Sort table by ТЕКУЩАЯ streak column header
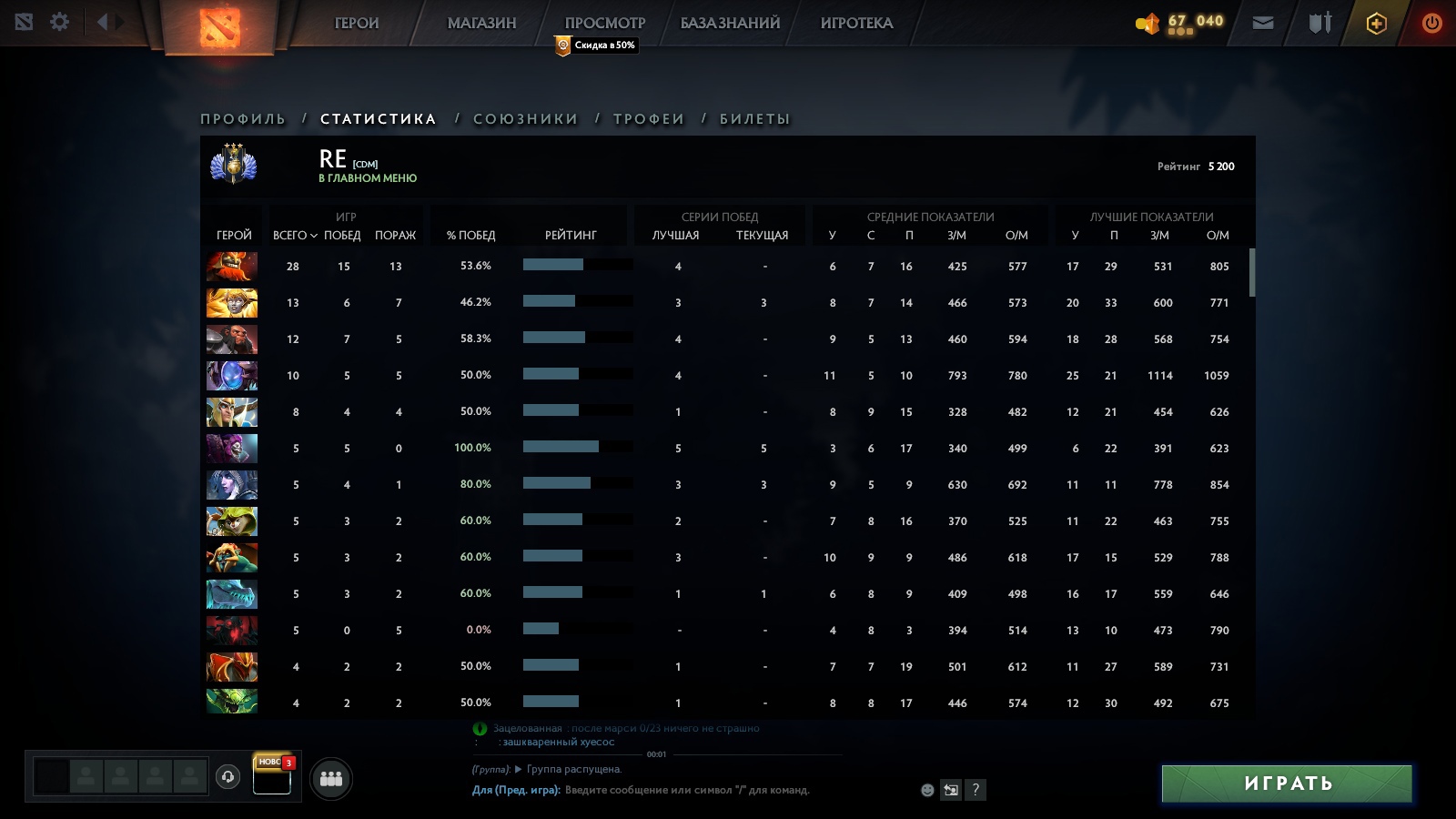The image size is (1456, 819). click(762, 235)
